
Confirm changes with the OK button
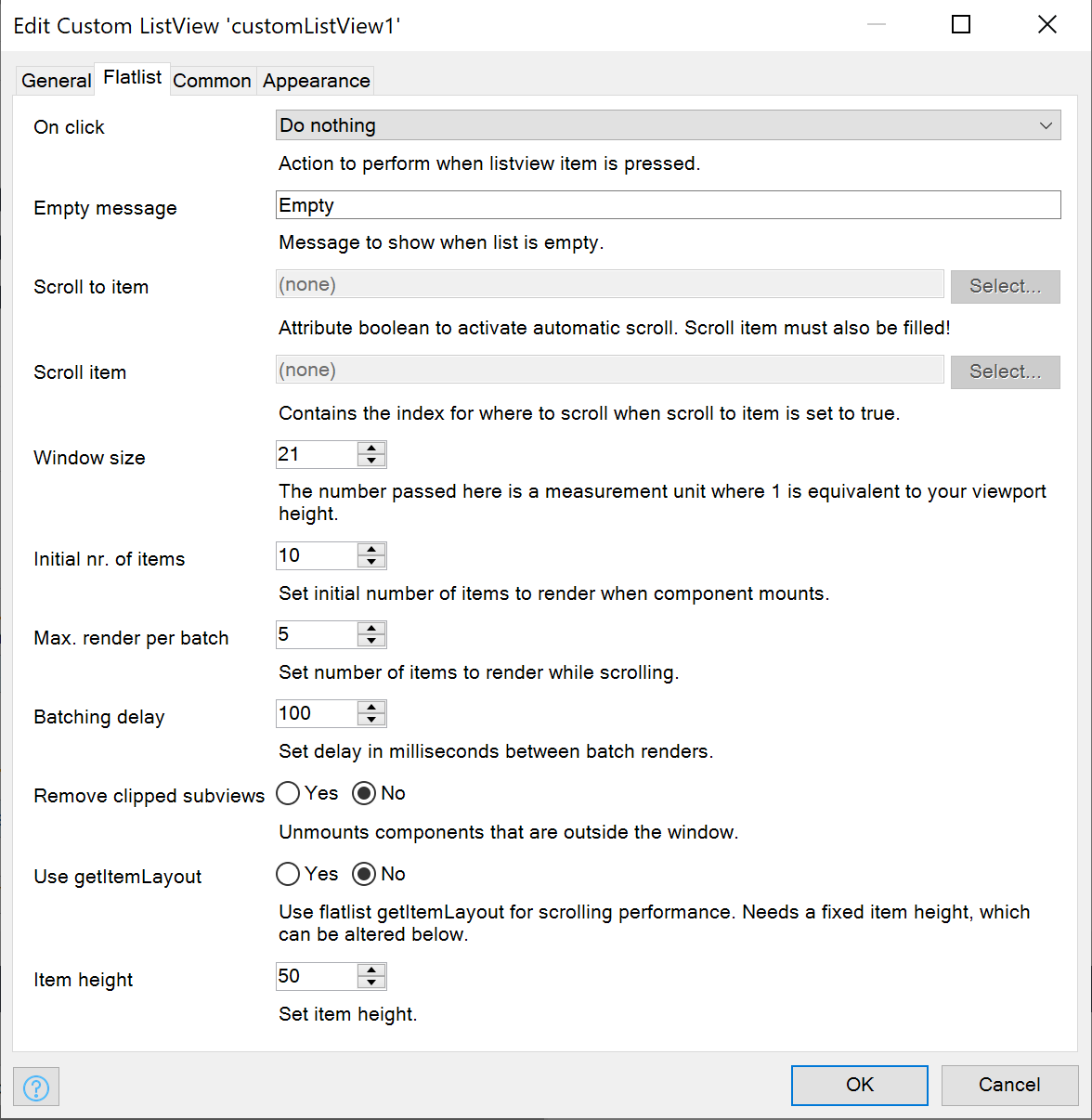(859, 1085)
